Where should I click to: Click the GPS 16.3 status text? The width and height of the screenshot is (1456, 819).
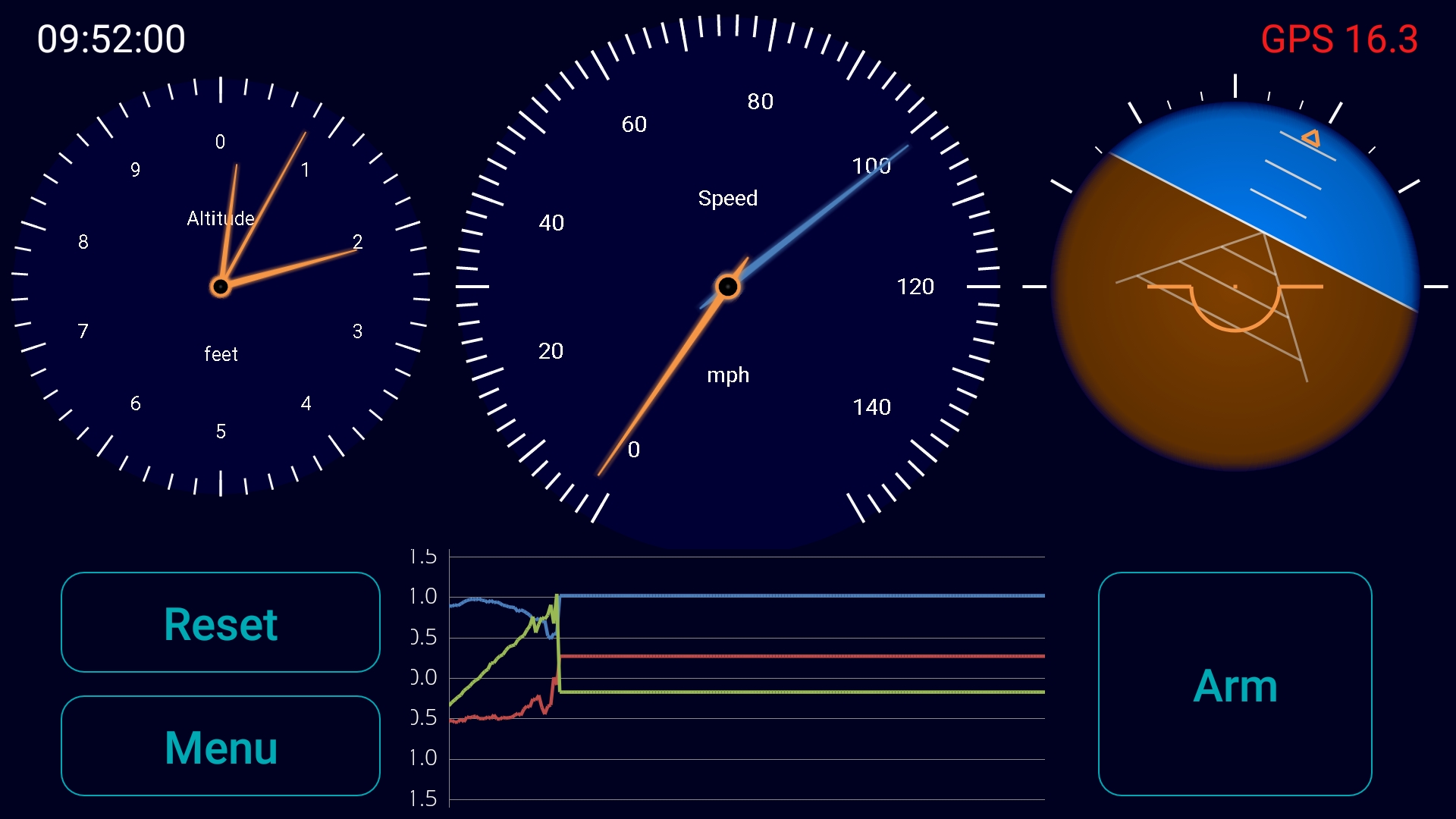(1338, 39)
